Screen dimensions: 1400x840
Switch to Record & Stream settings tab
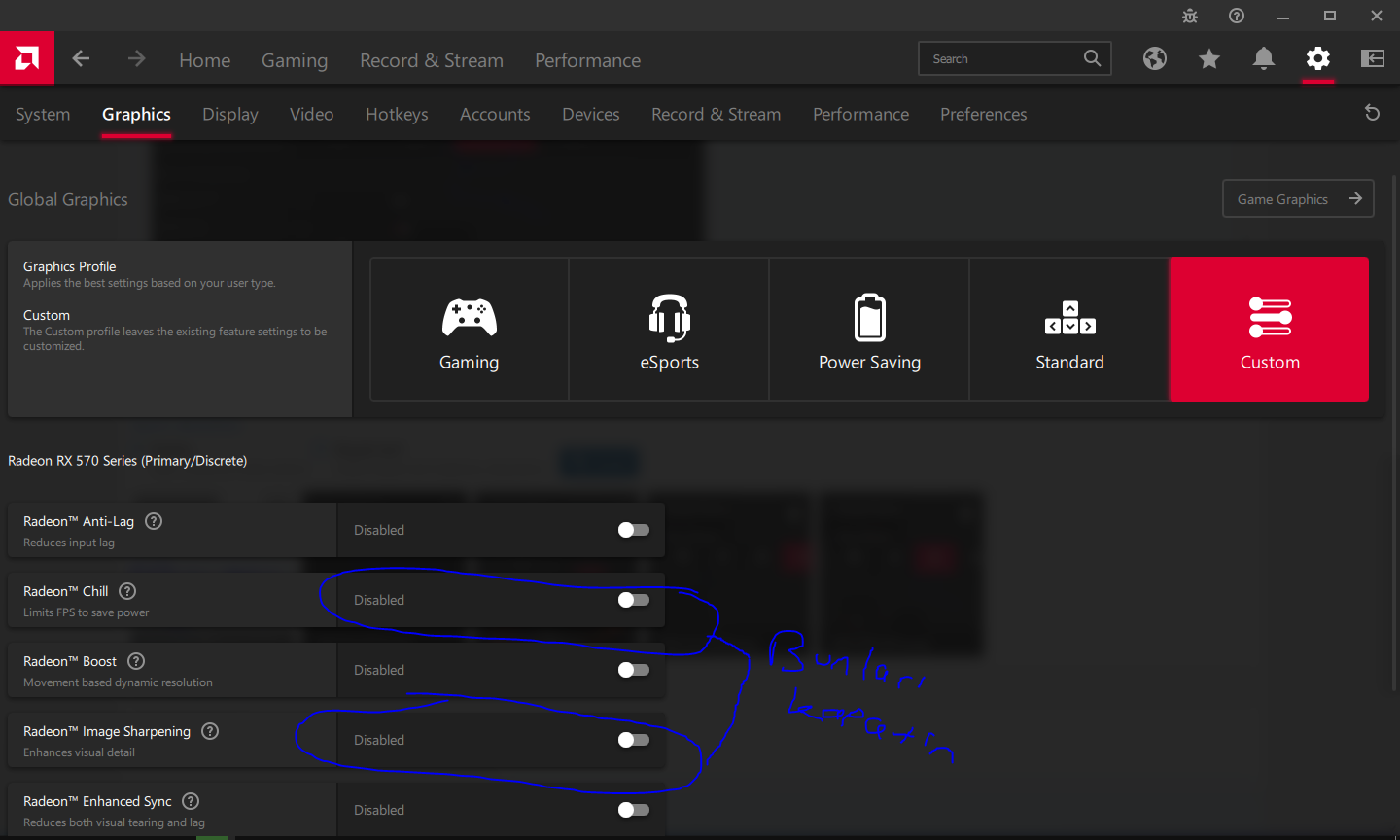(x=717, y=114)
